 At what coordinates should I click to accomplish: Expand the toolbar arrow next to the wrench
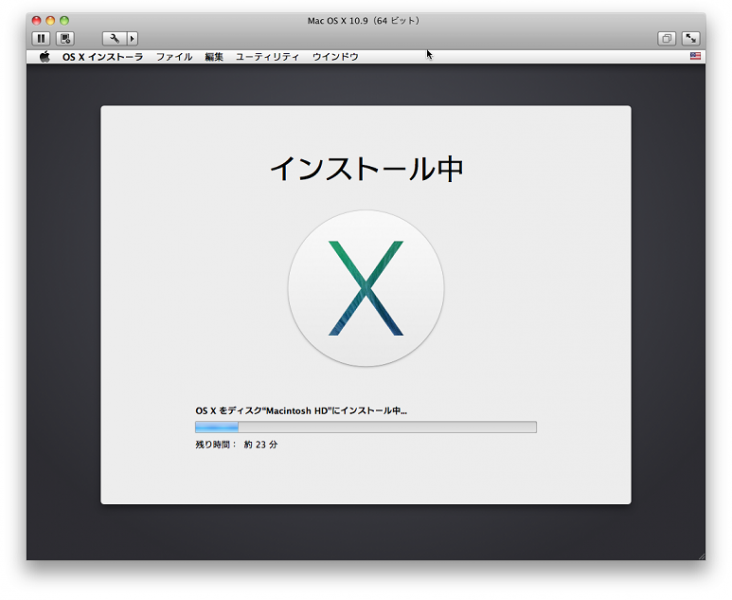(x=132, y=38)
